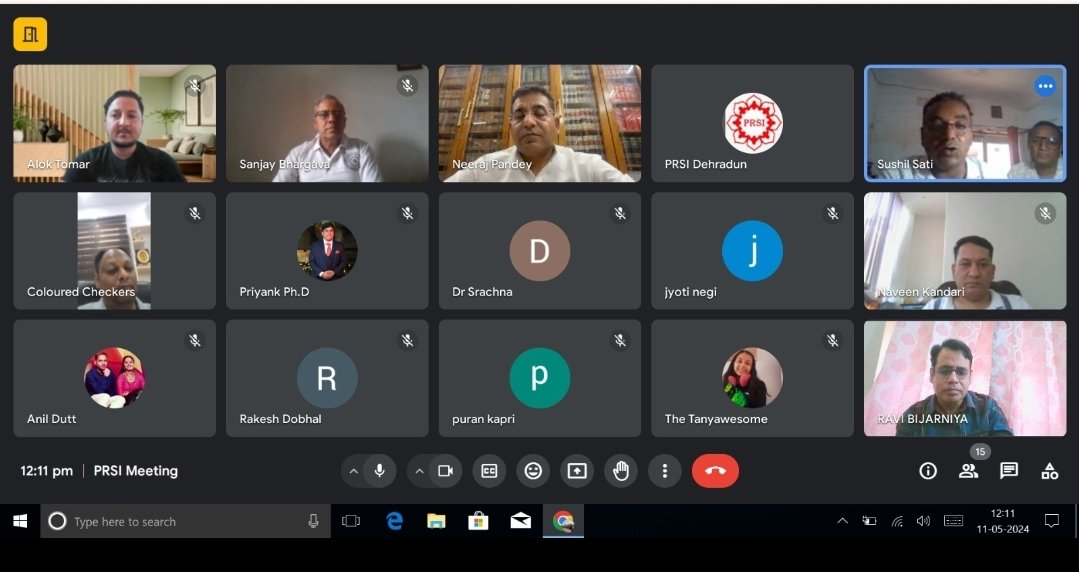Screen dimensions: 1079x572
Task: Turn on closed captions
Action: click(x=489, y=471)
